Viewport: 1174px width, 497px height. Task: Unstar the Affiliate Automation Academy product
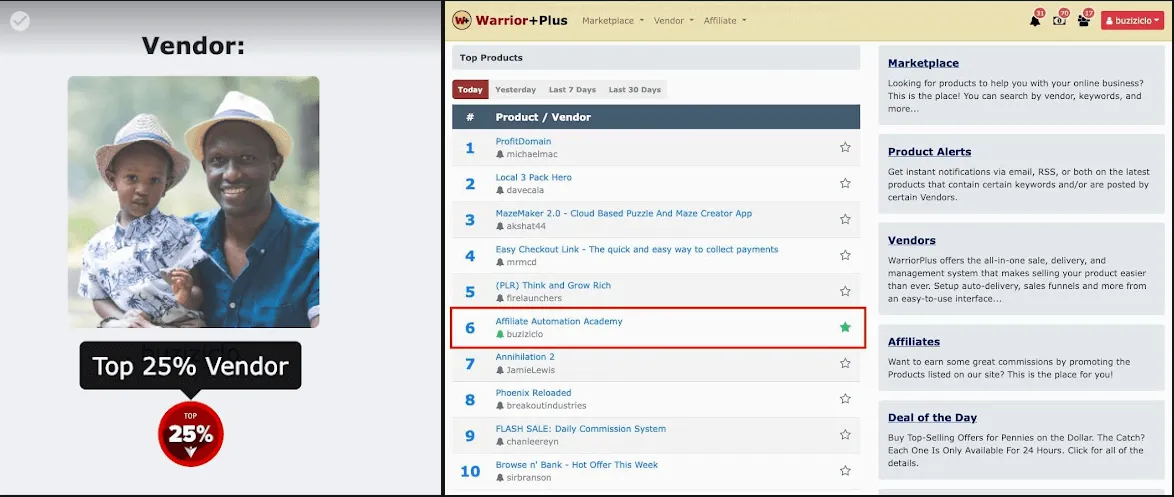tap(845, 327)
